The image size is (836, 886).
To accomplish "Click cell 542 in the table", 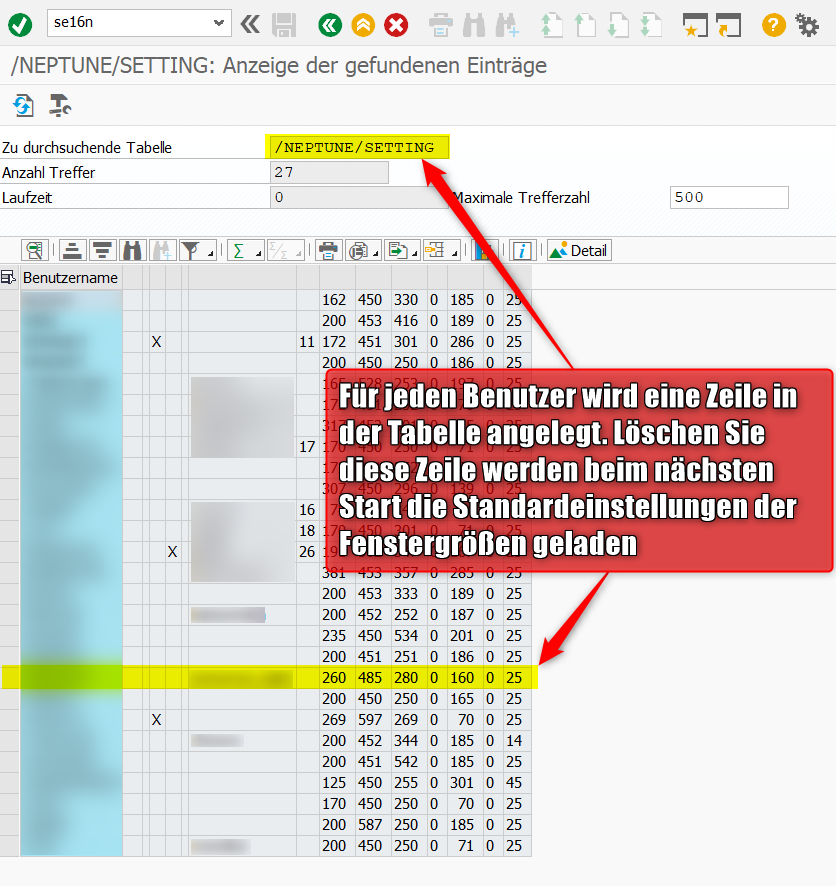I will (x=409, y=761).
